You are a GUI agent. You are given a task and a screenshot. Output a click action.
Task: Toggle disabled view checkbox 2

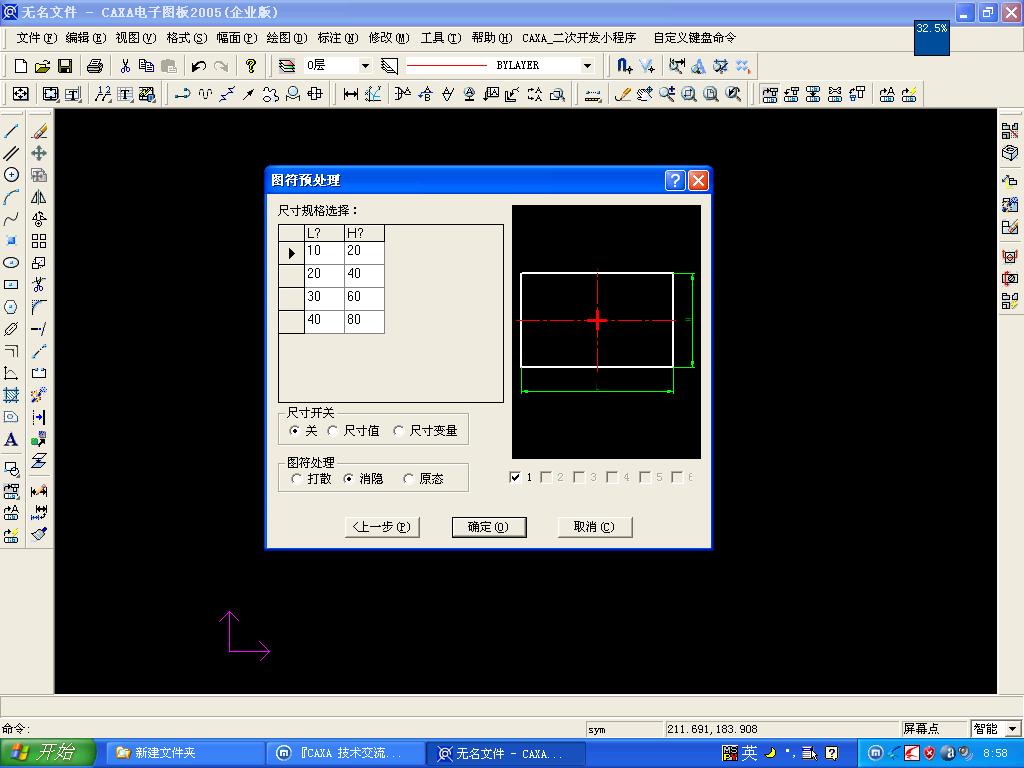coord(547,477)
